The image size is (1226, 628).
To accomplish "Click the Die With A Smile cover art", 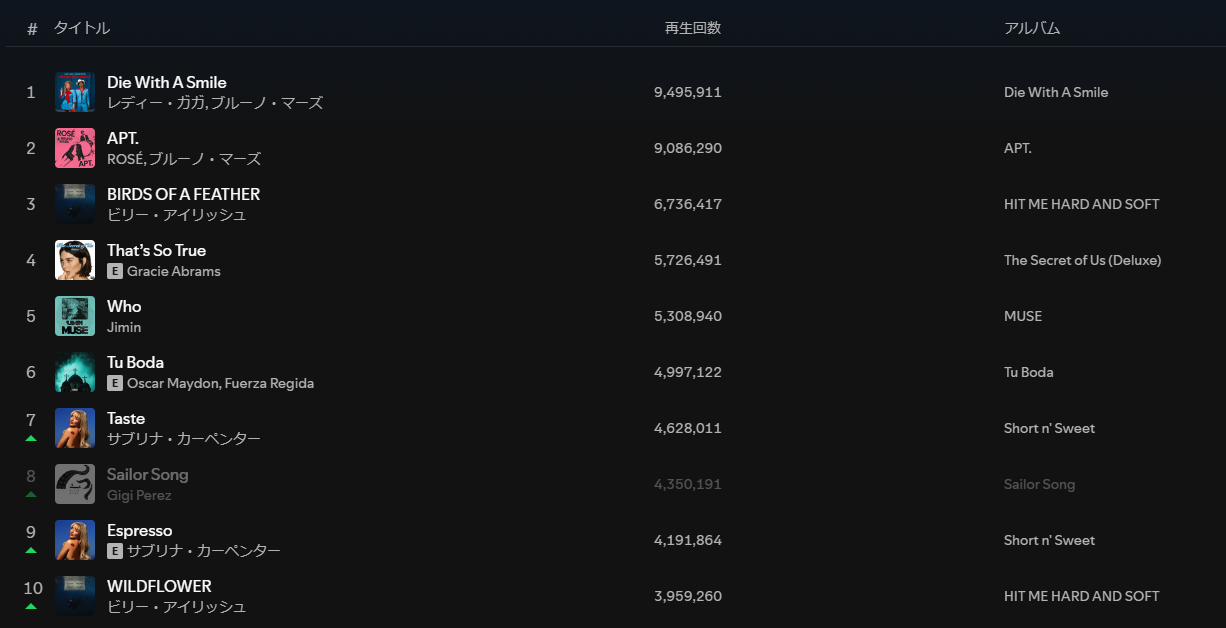I will point(75,92).
